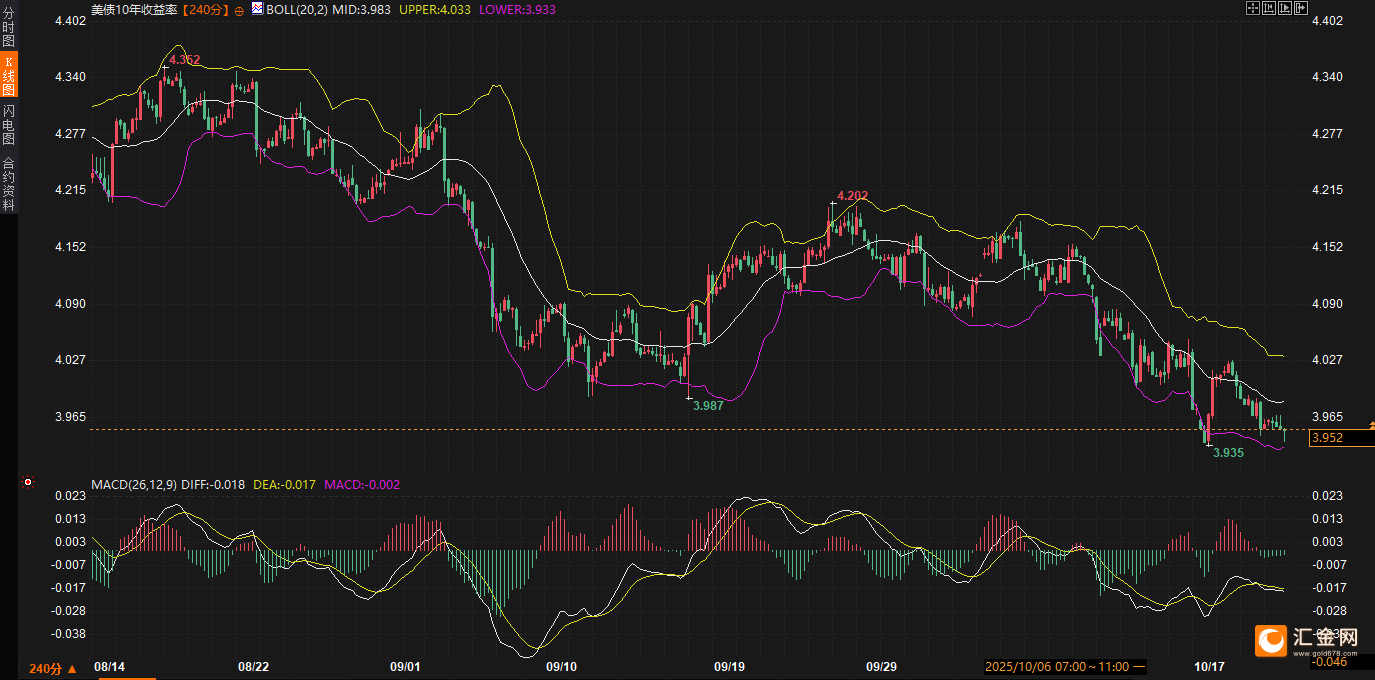Expand the 240分 period selector at bottom left
The image size is (1375, 680).
click(52, 668)
